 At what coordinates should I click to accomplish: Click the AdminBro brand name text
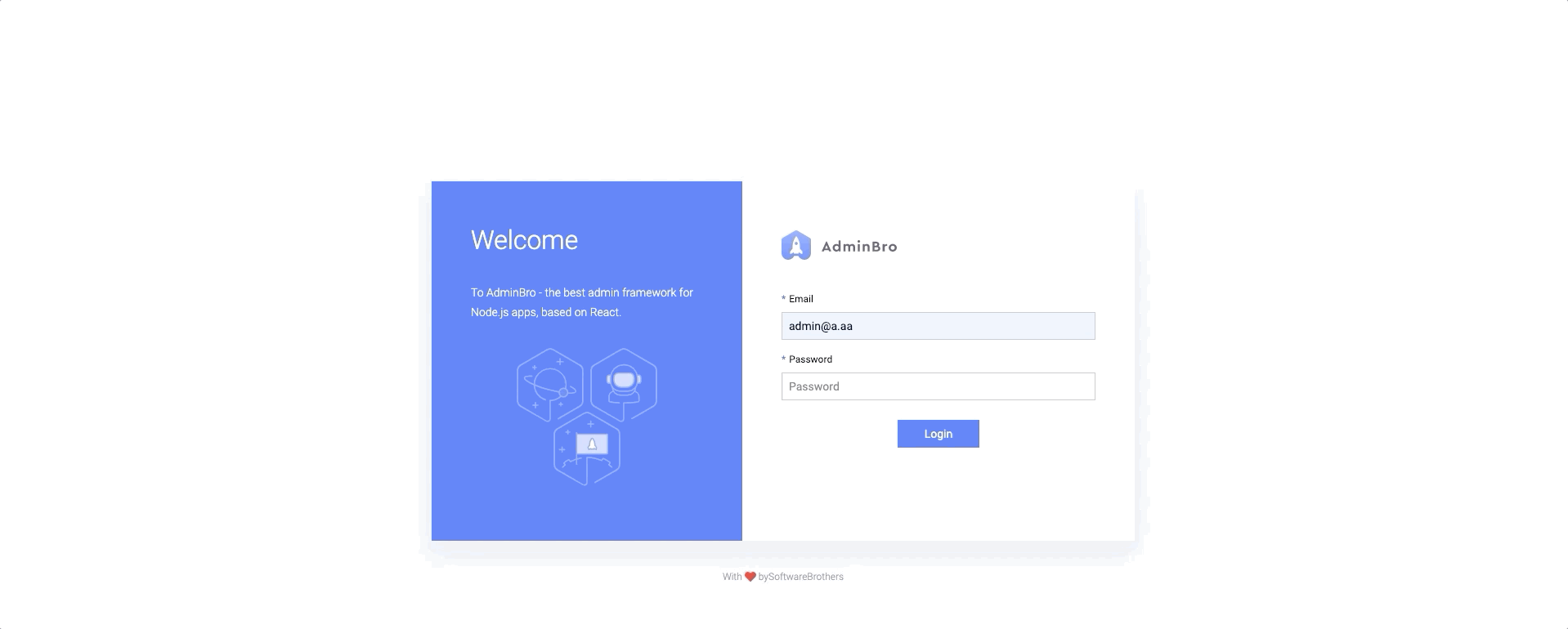(859, 247)
